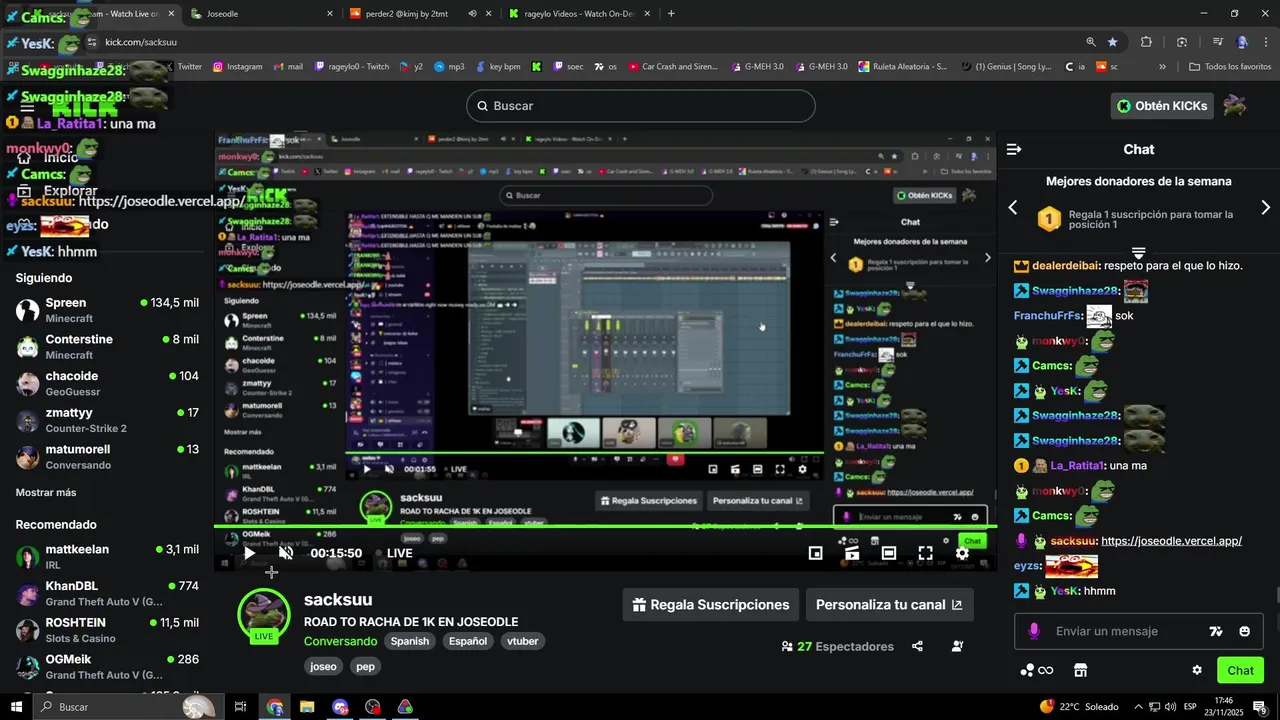1280x720 pixels.
Task: Open mattkeelan in Recomendado
Action: click(106, 557)
